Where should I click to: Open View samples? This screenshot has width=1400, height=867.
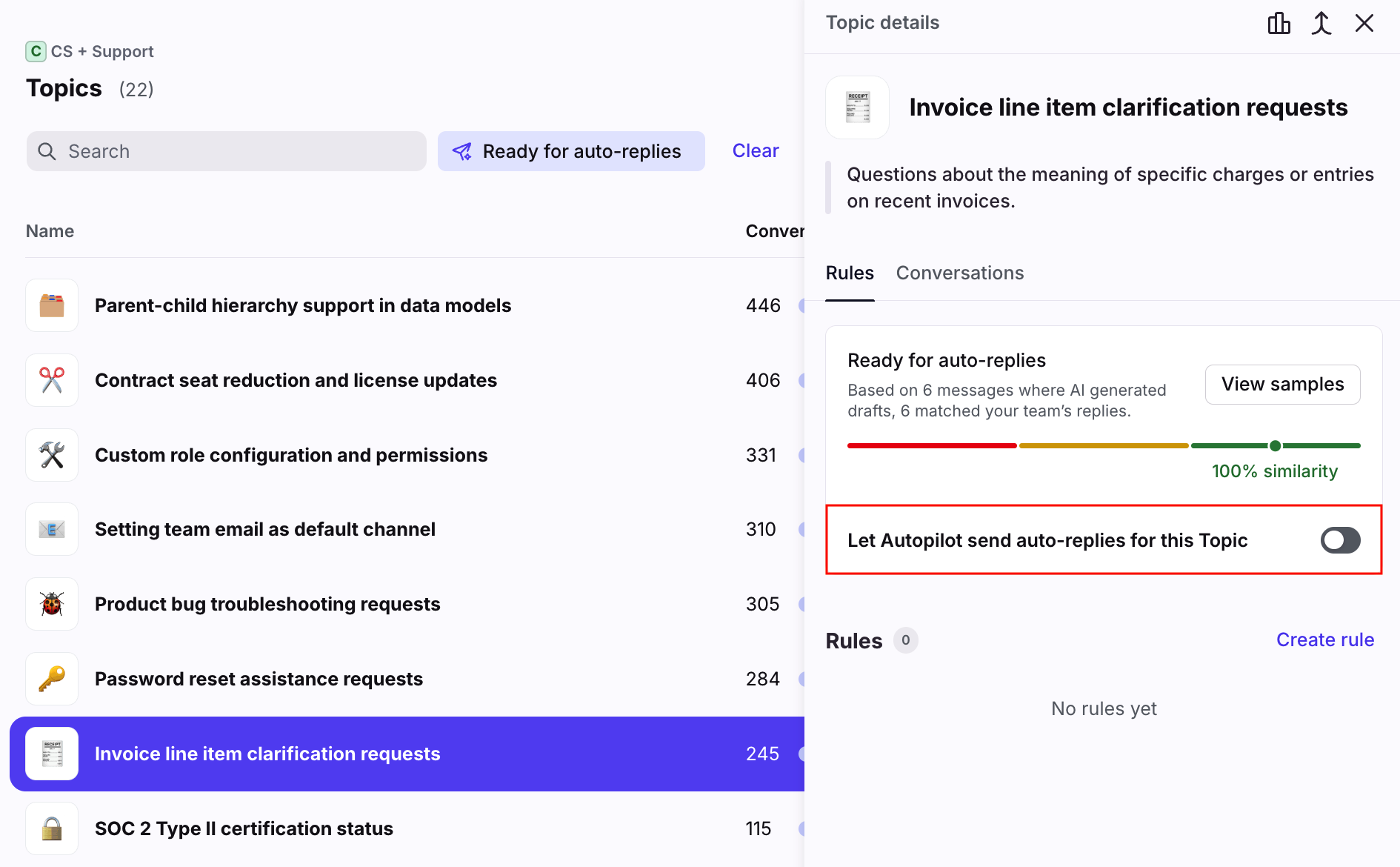click(x=1282, y=385)
